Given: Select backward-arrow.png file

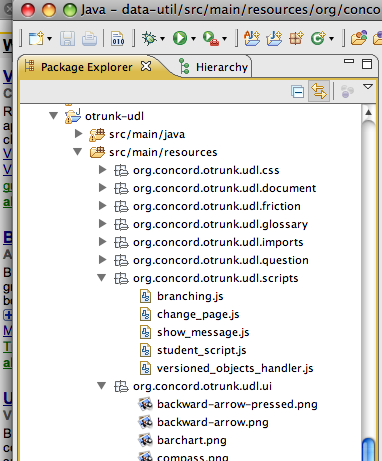Looking at the screenshot, I should coord(213,422).
